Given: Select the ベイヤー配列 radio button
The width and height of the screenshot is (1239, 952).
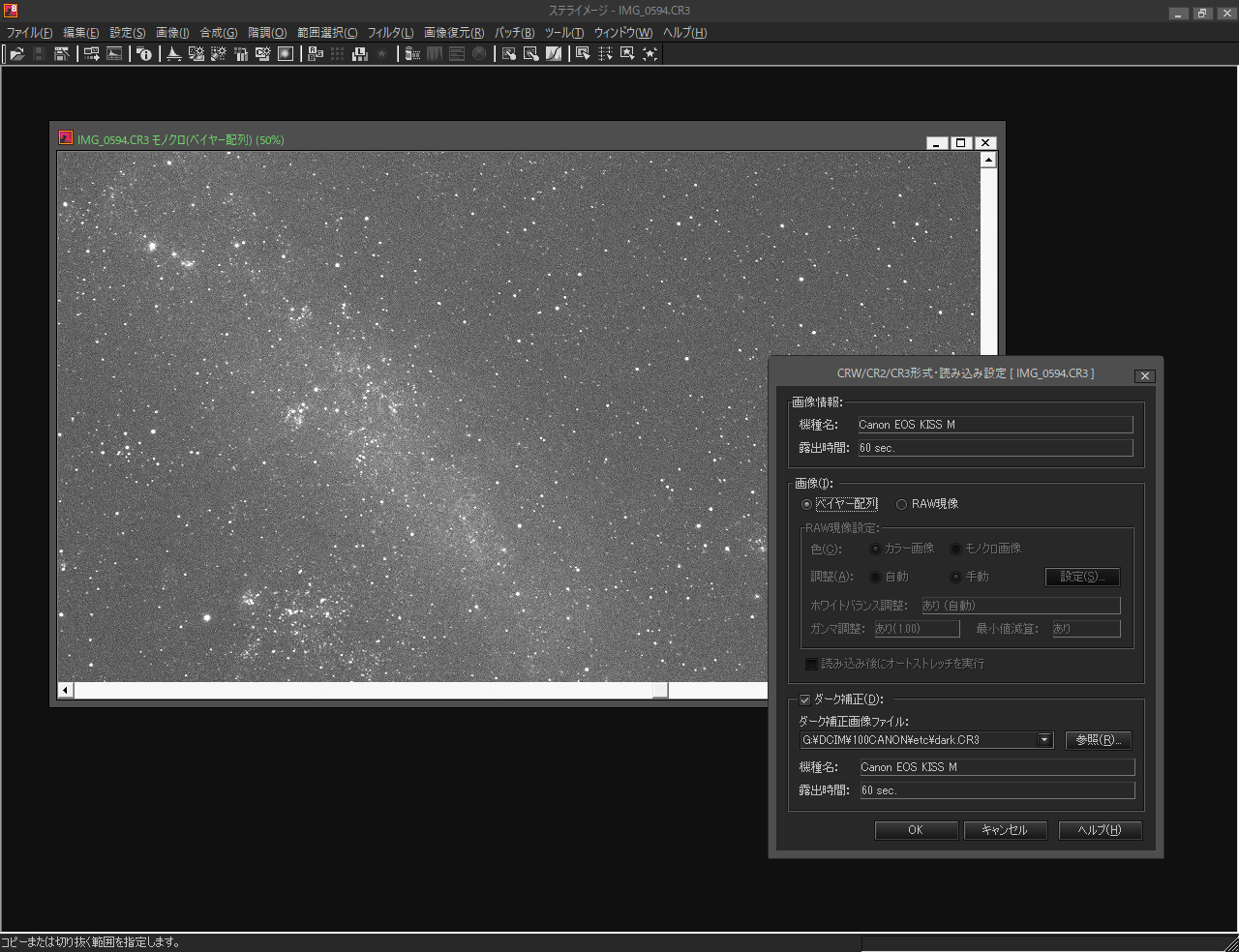Looking at the screenshot, I should (x=806, y=504).
